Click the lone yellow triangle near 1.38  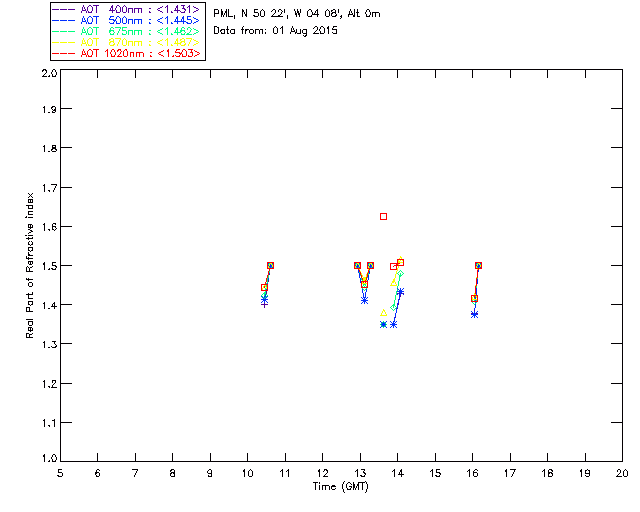point(383,313)
